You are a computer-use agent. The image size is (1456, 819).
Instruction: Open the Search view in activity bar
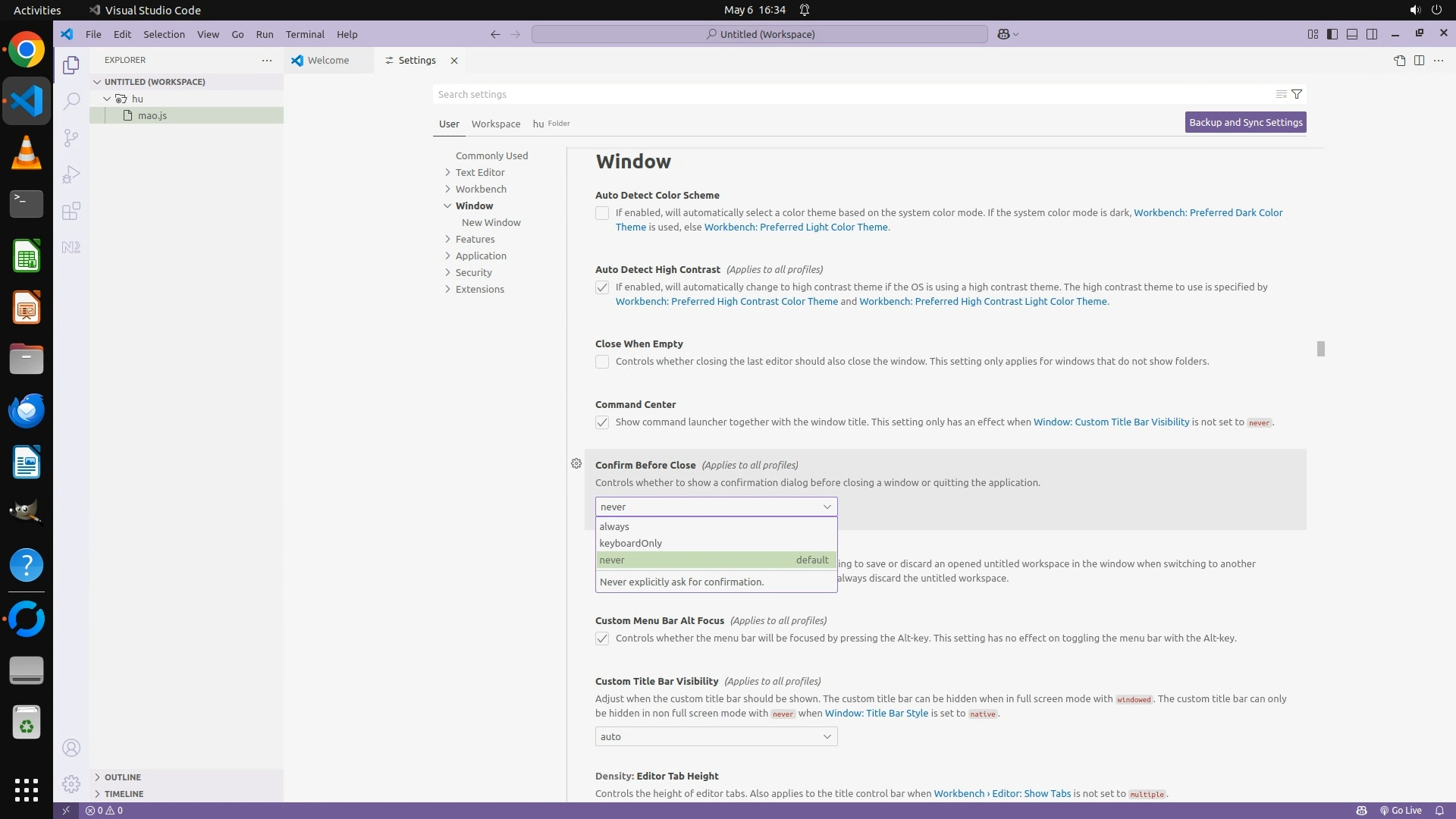point(71,102)
